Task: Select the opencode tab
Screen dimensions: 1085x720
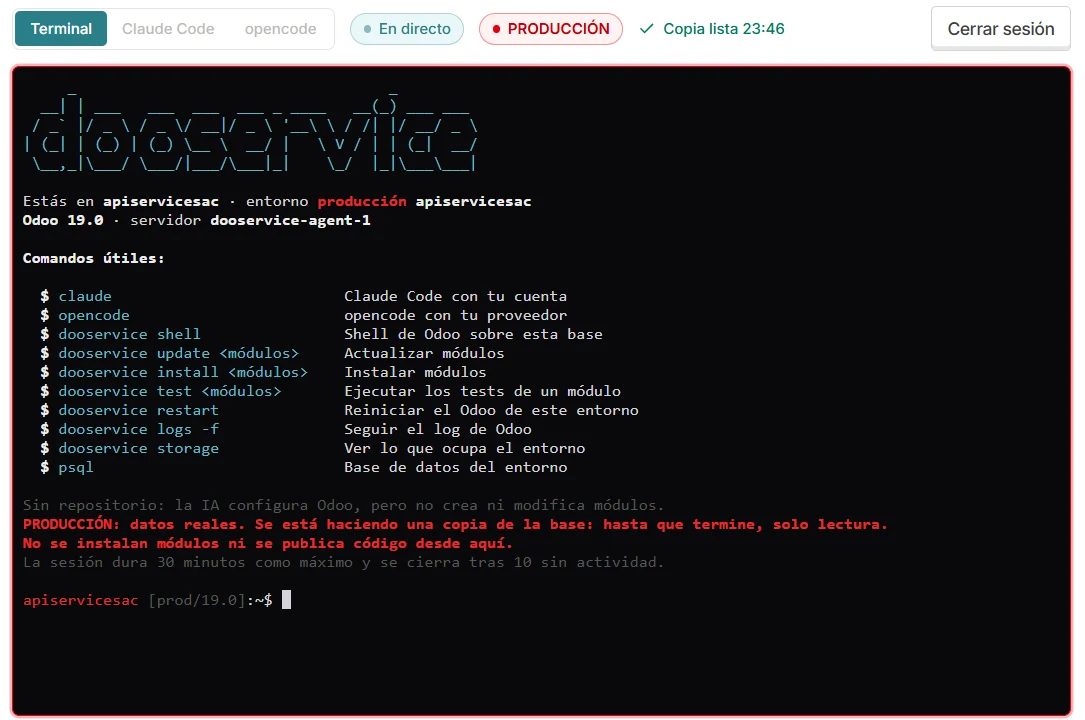Action: tap(280, 28)
